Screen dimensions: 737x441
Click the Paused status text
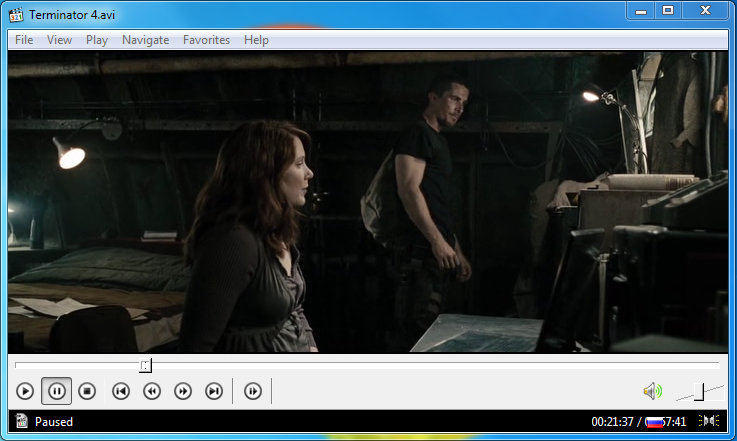(x=54, y=422)
